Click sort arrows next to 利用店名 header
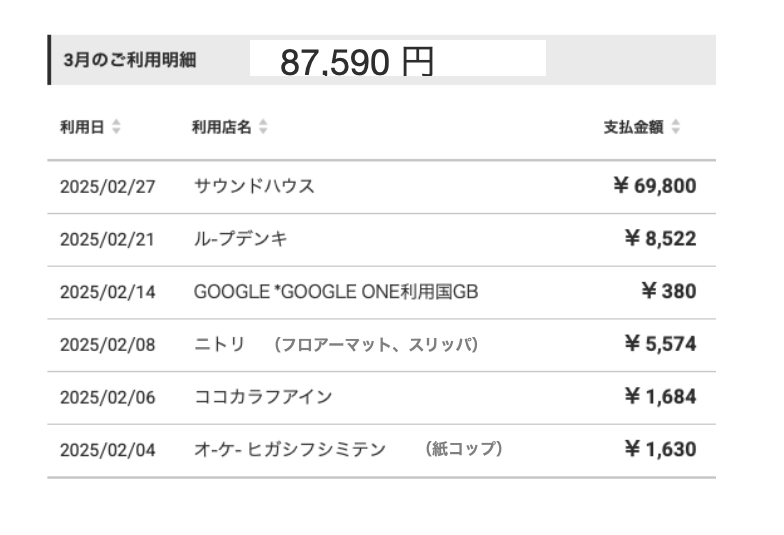 coord(263,127)
